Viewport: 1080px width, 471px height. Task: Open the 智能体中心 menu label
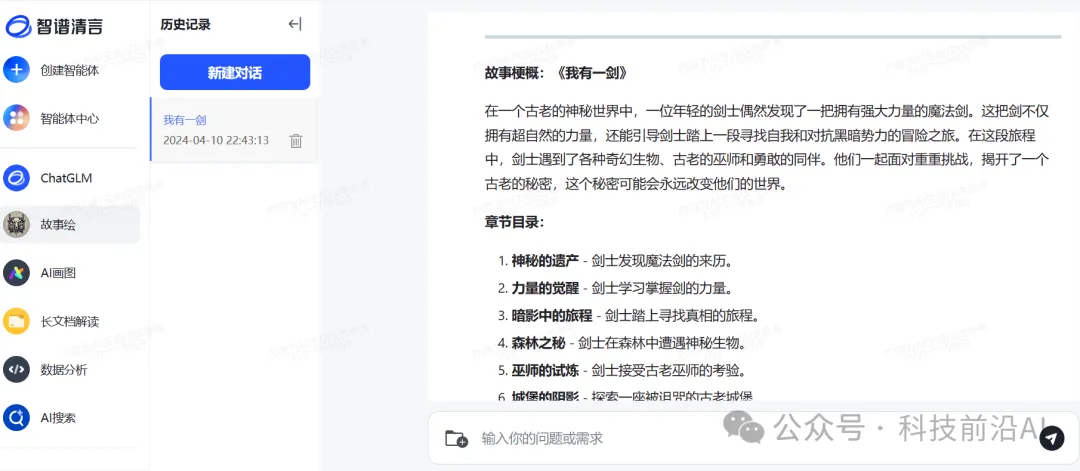pyautogui.click(x=70, y=118)
